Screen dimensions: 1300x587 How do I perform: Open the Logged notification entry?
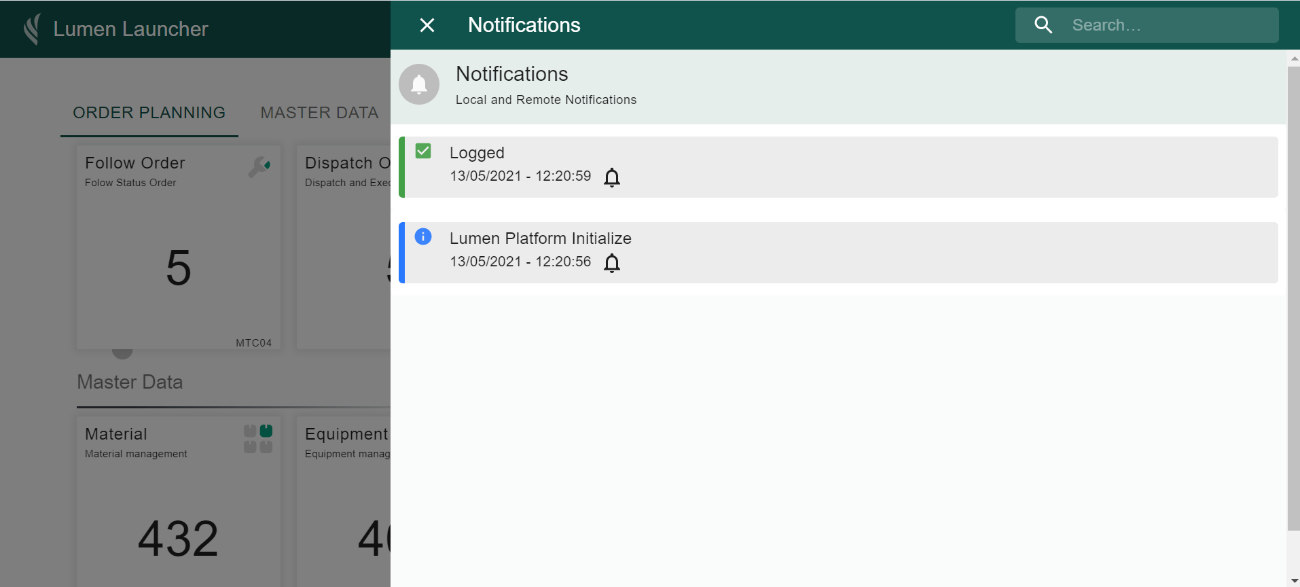[x=838, y=167]
